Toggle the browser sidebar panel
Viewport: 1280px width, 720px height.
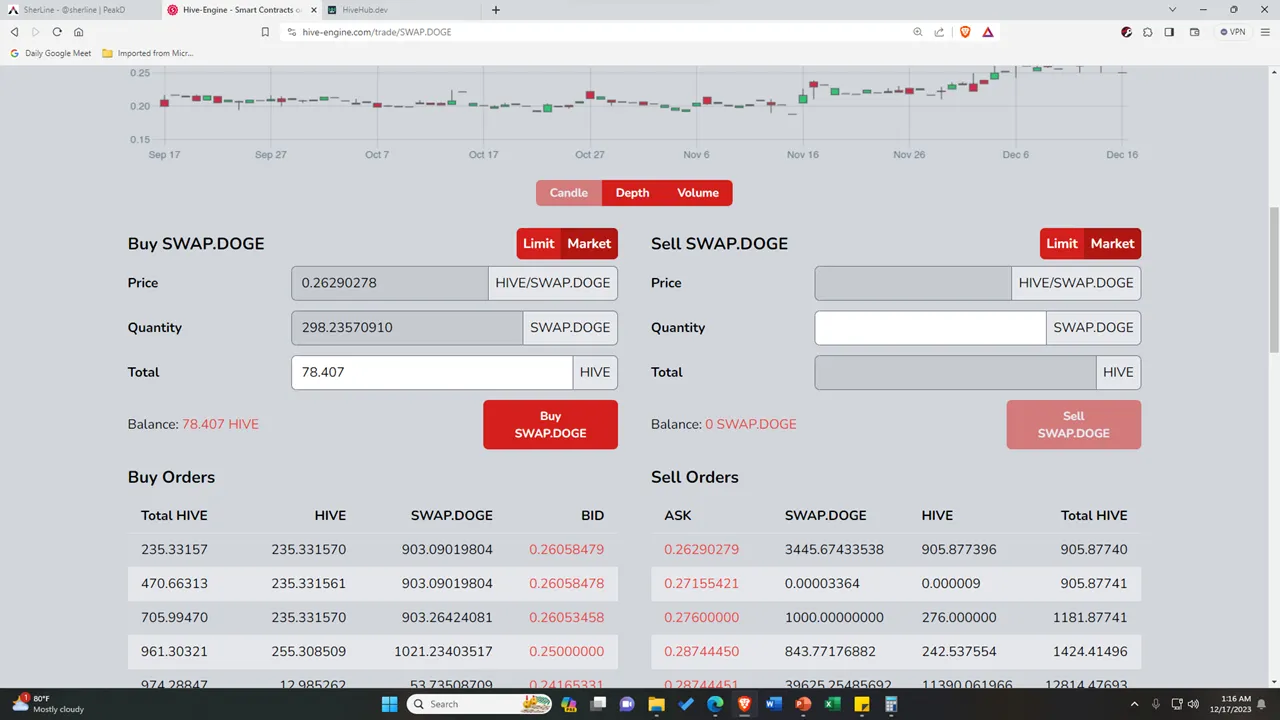click(x=1169, y=32)
